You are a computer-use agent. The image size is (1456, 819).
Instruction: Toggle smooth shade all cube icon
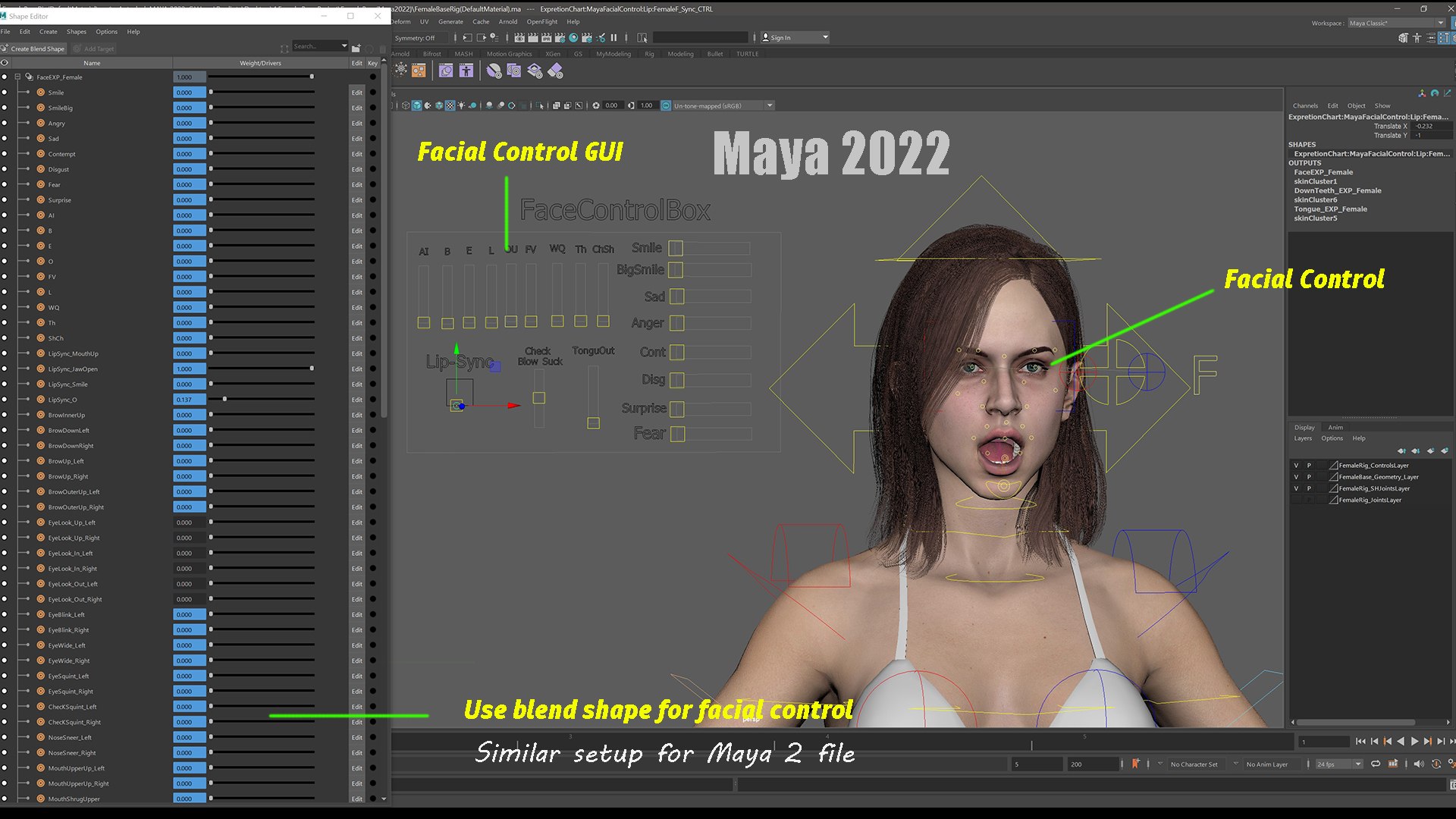tap(417, 105)
